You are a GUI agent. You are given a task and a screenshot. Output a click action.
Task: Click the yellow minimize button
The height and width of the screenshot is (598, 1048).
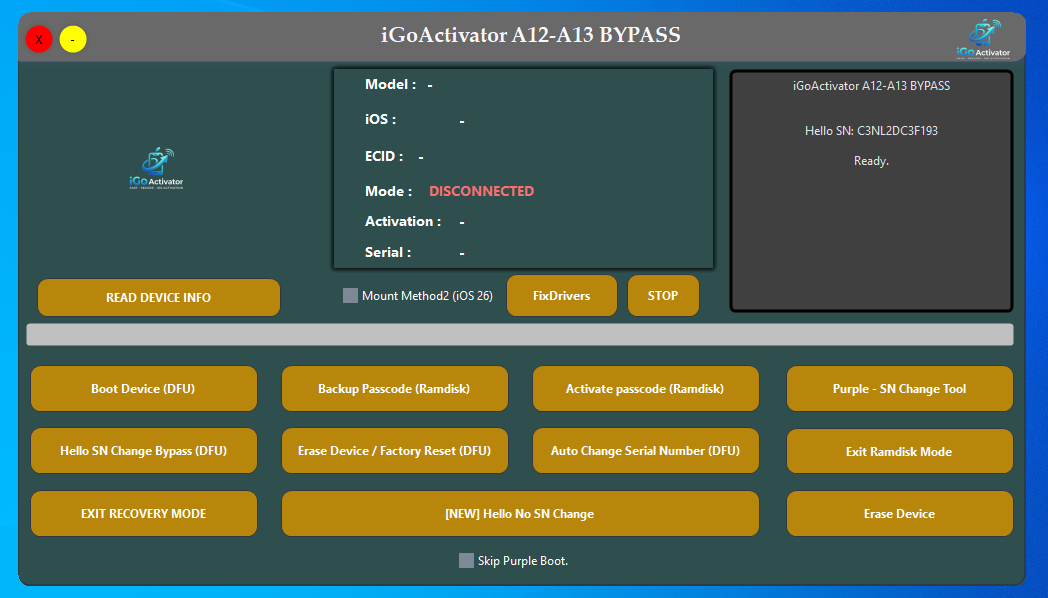(x=73, y=39)
